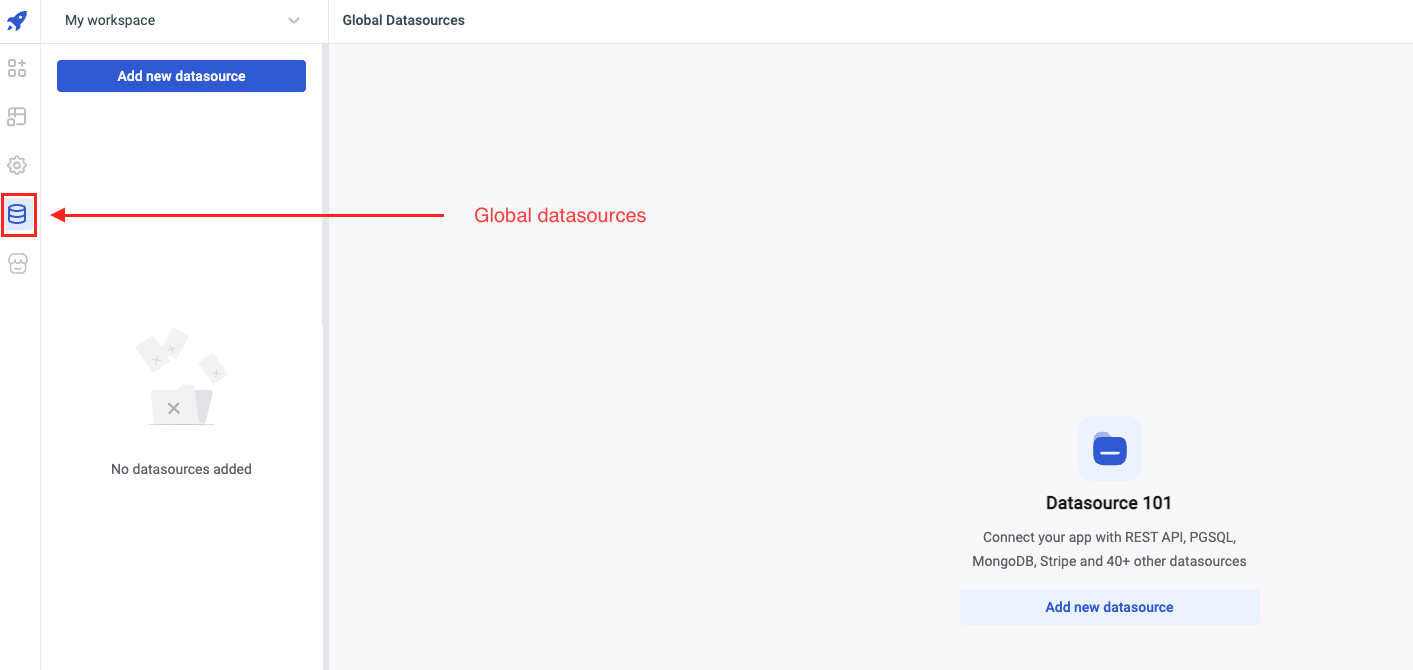Expand the workspace switcher chevron arrow
The height and width of the screenshot is (670, 1413).
pos(293,21)
